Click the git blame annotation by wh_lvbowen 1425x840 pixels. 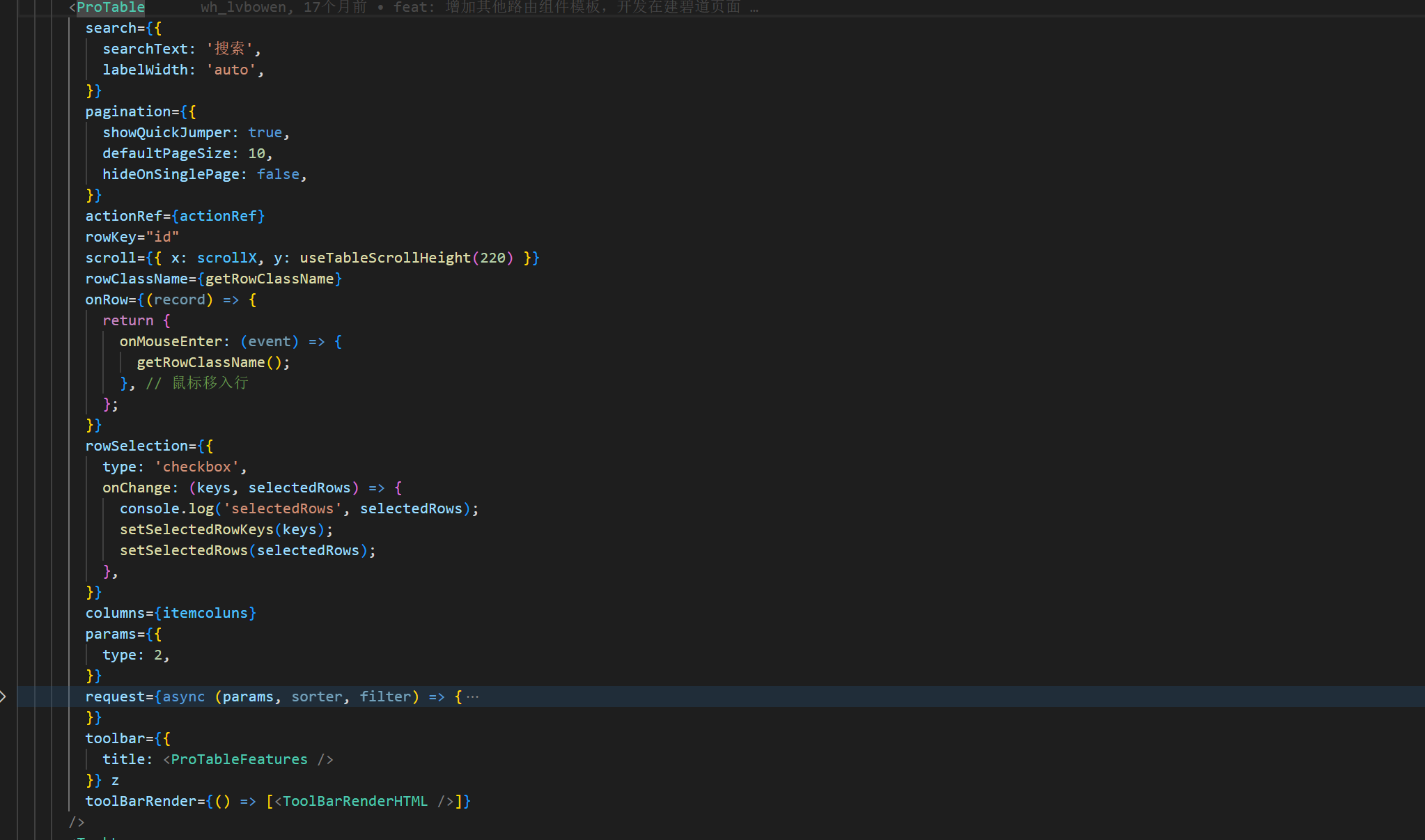[244, 8]
